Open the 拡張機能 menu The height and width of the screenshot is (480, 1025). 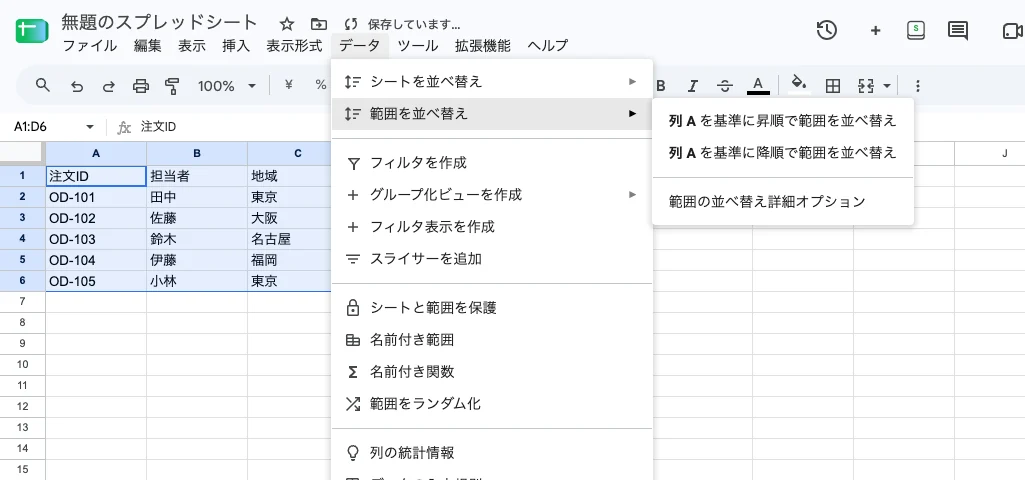click(x=483, y=46)
